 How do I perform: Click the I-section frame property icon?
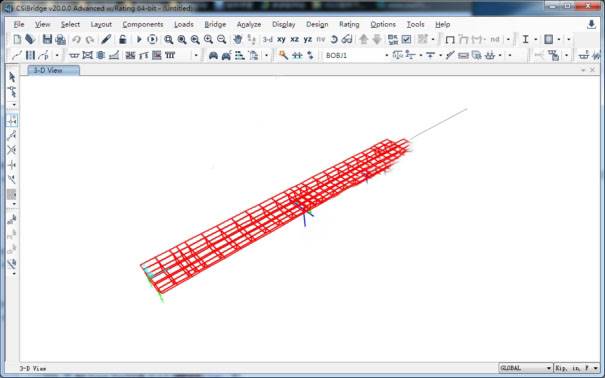525,39
